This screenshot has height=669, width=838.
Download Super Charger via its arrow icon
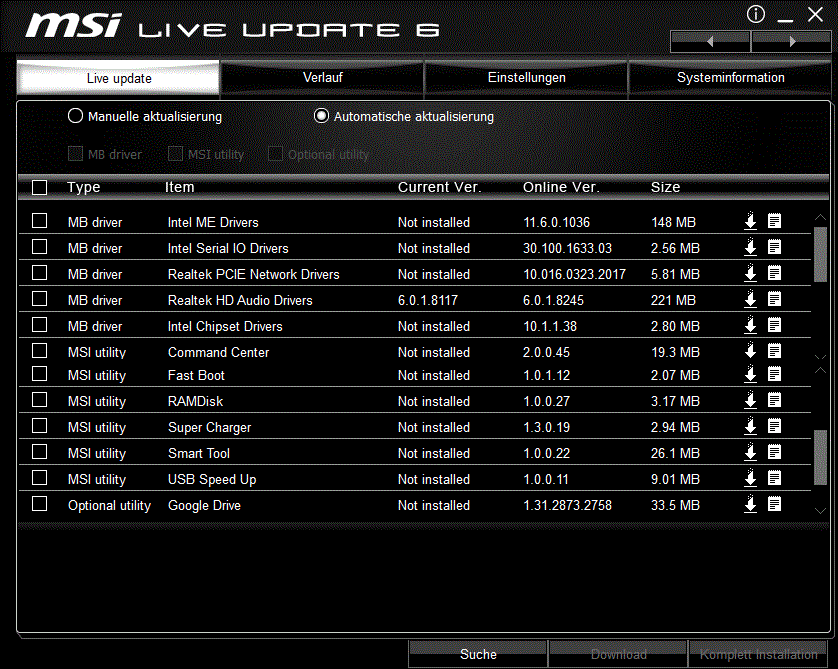(x=750, y=426)
